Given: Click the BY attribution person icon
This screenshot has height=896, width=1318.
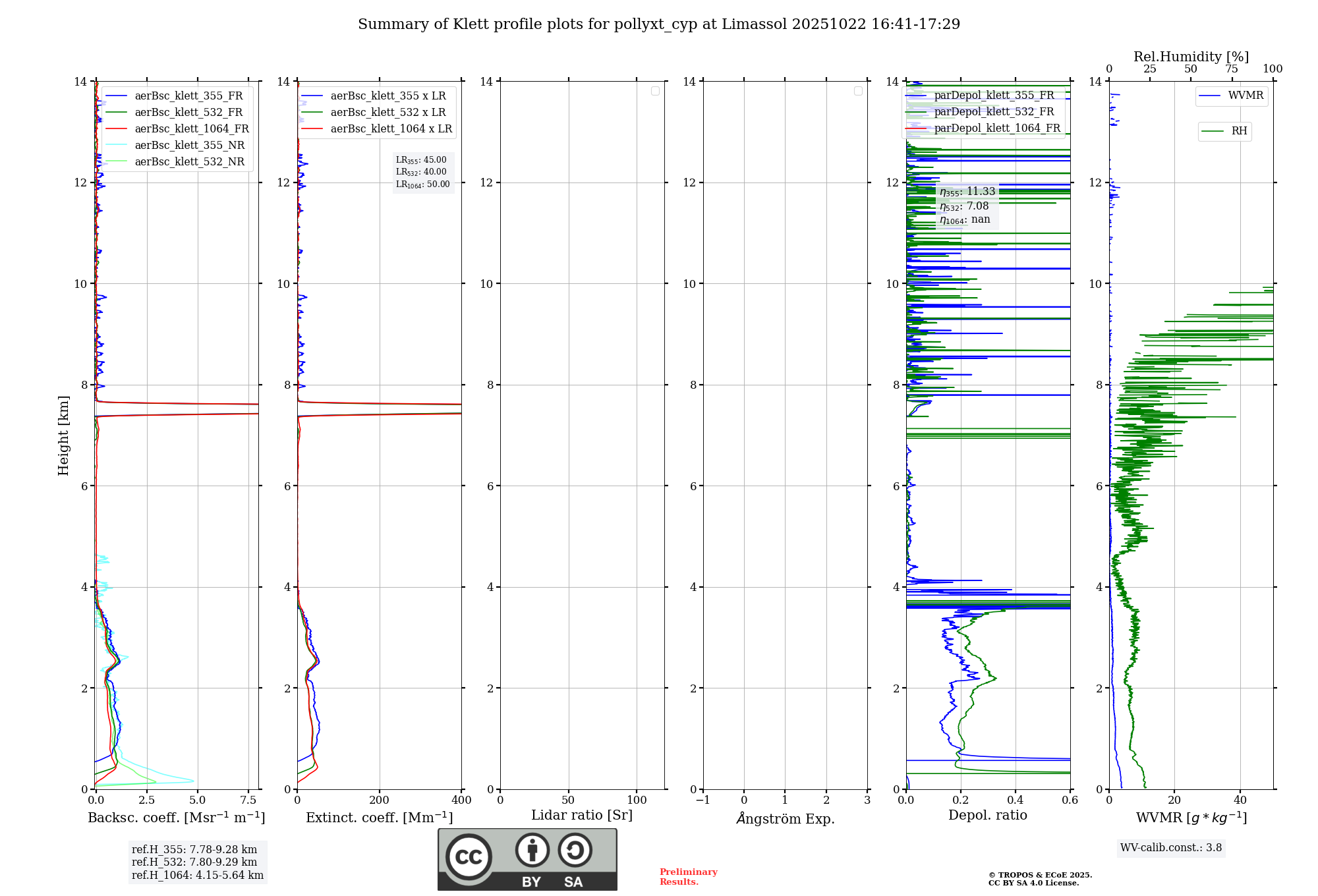Looking at the screenshot, I should pyautogui.click(x=532, y=850).
